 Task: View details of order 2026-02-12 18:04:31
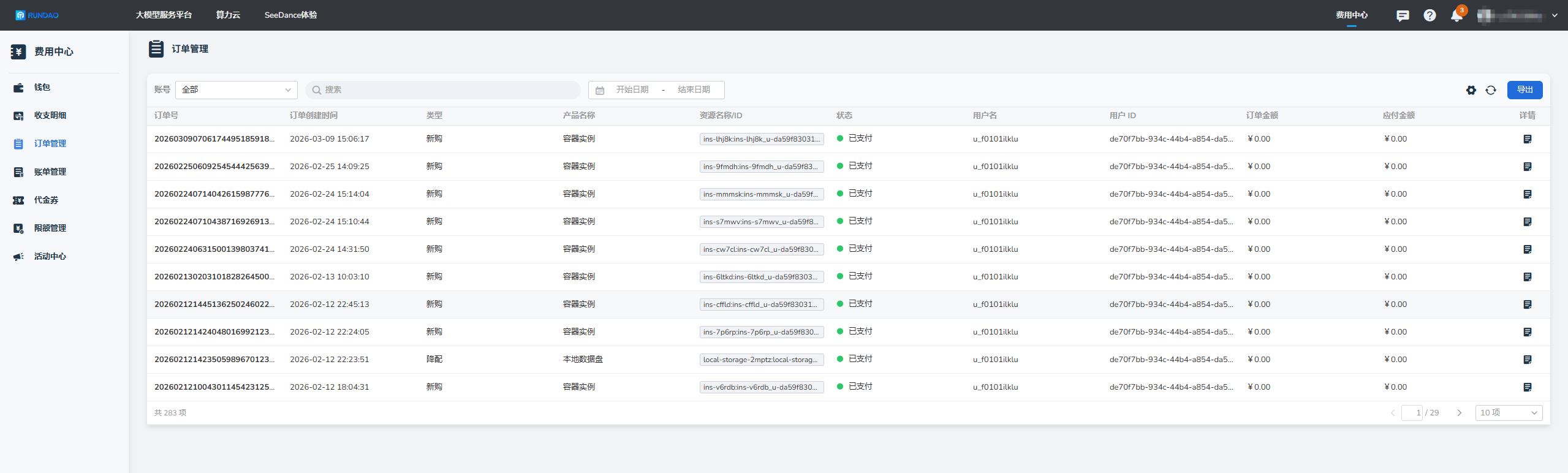tap(1527, 387)
